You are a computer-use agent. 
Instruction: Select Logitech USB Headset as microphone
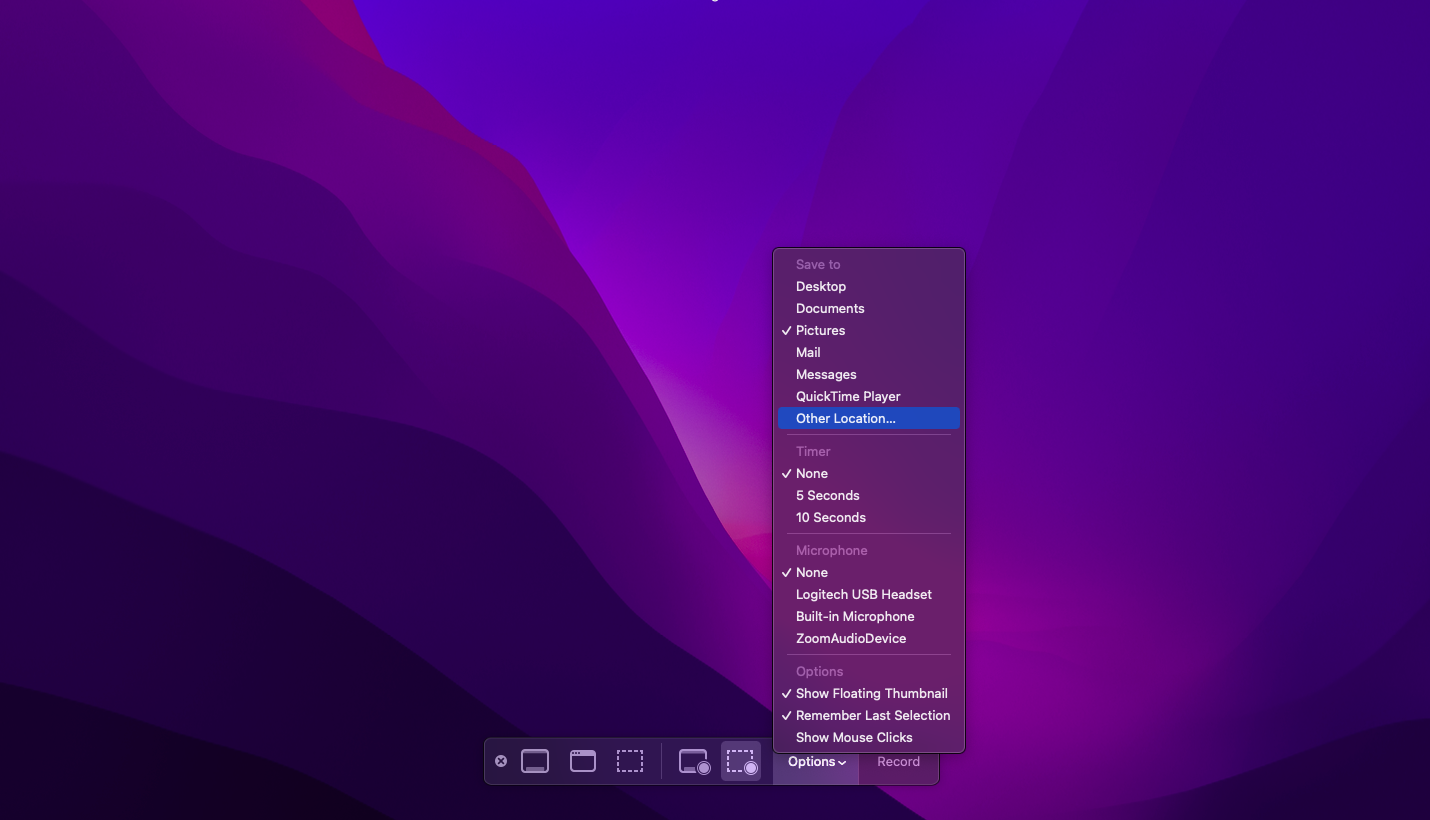pos(863,594)
